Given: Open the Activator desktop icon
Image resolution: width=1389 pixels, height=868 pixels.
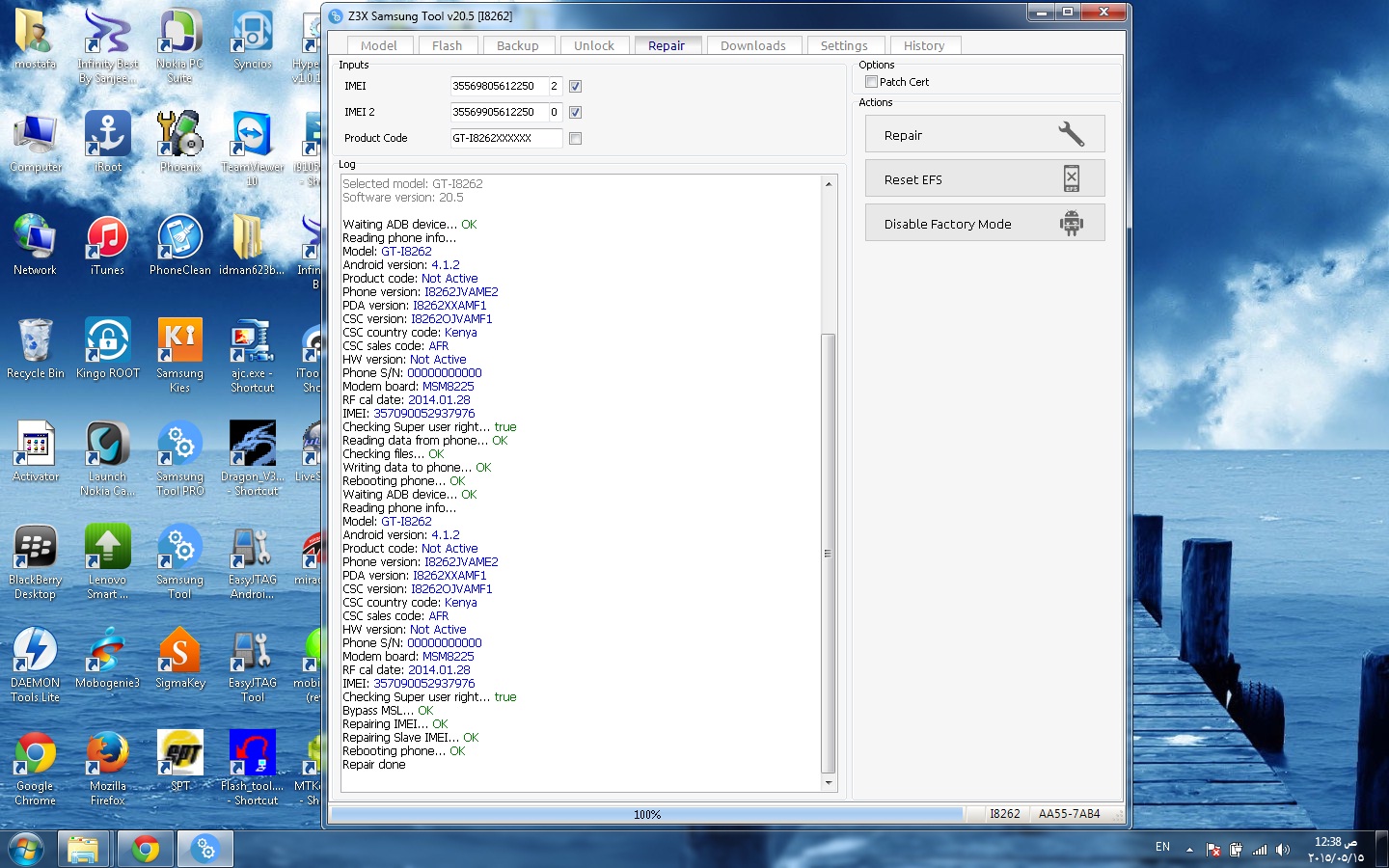Looking at the screenshot, I should pos(36,451).
